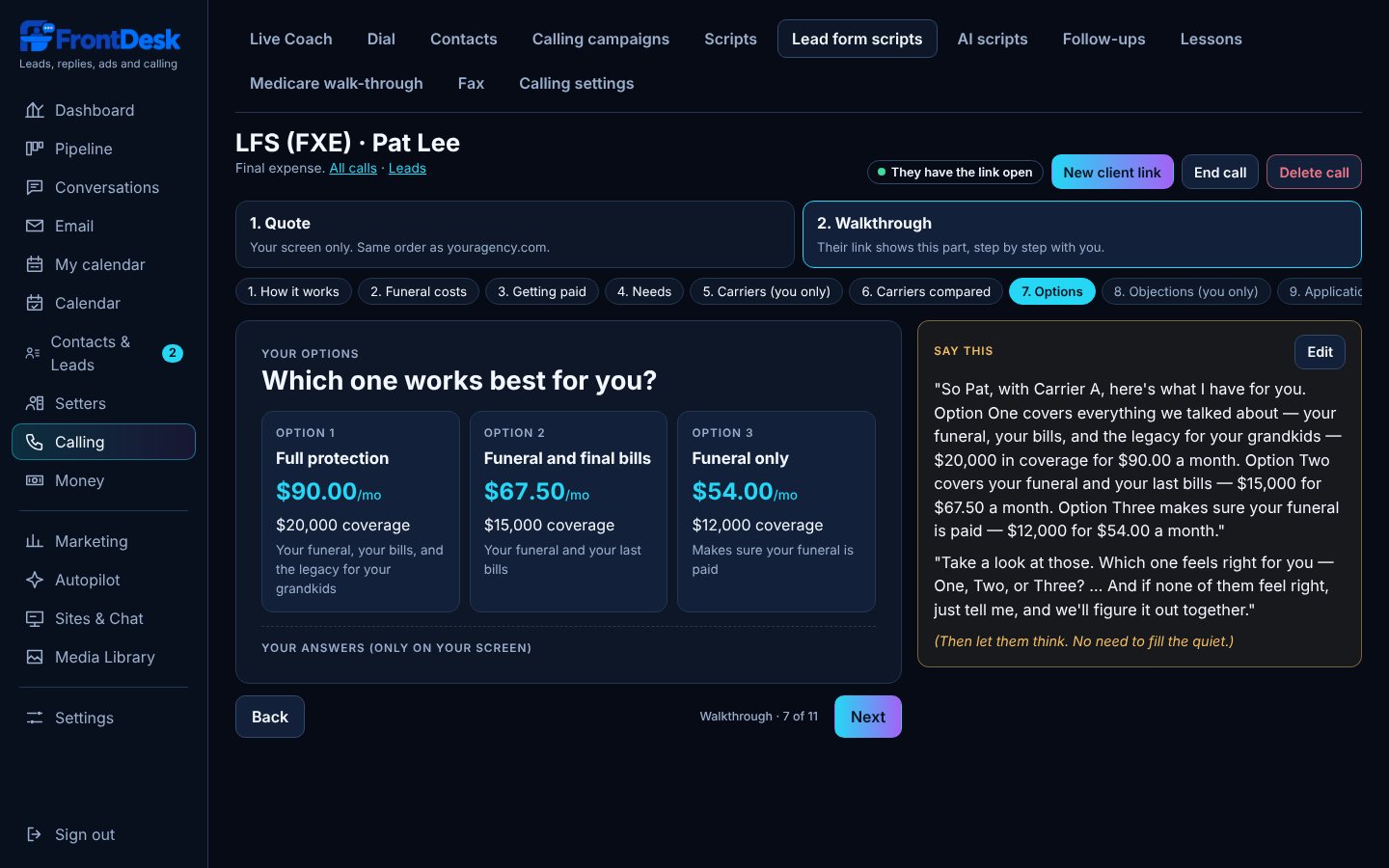Open the Dashboard icon in sidebar

pos(35,110)
